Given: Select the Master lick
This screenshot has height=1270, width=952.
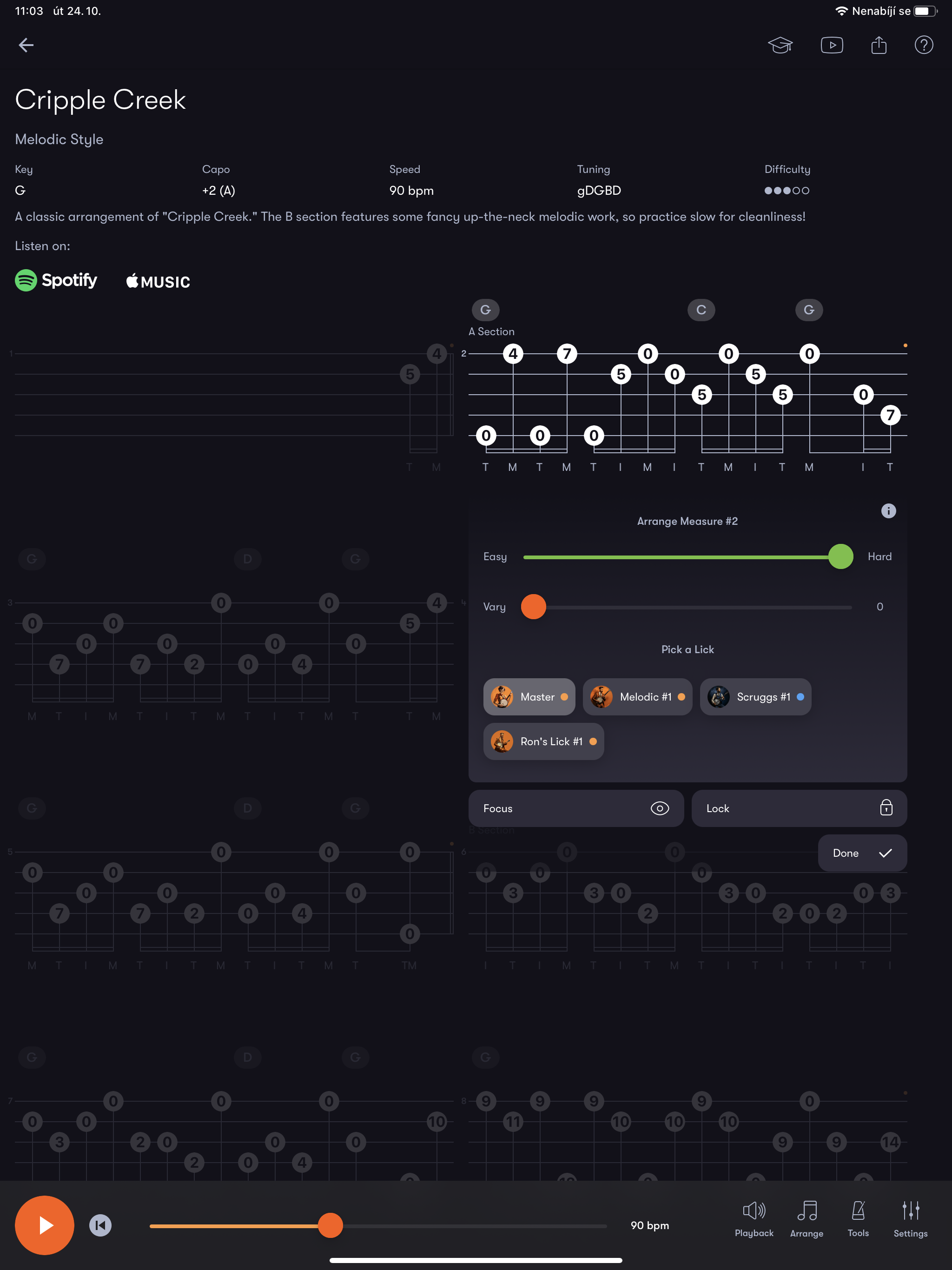Looking at the screenshot, I should tap(529, 697).
